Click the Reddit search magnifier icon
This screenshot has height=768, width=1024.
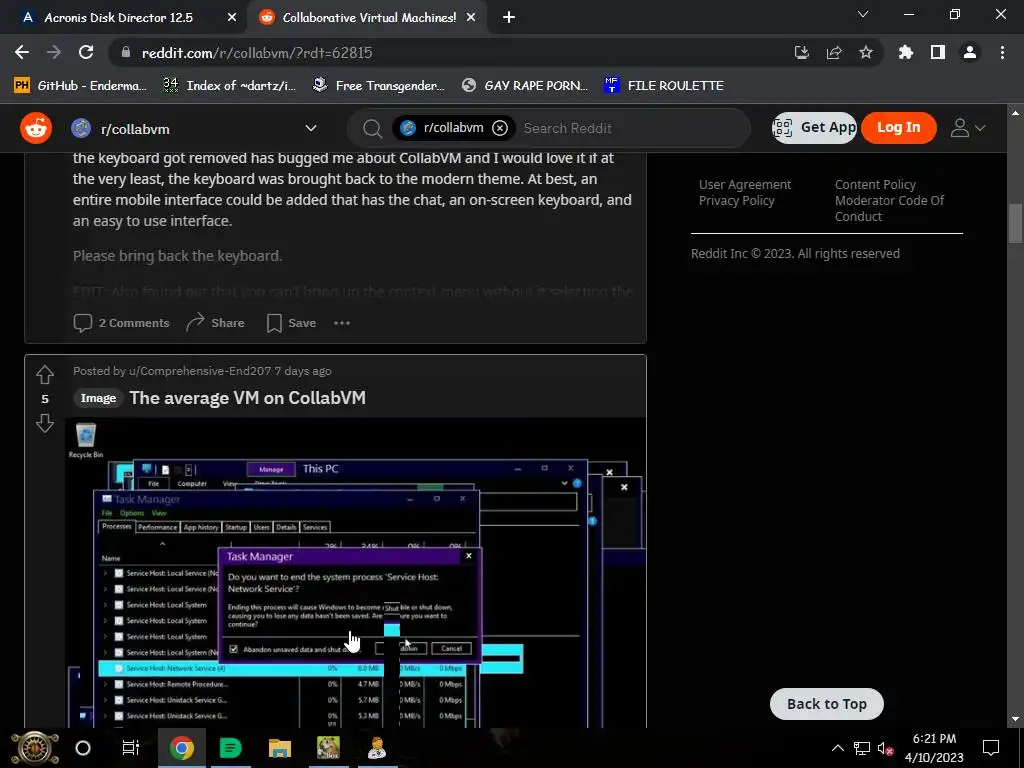(372, 129)
